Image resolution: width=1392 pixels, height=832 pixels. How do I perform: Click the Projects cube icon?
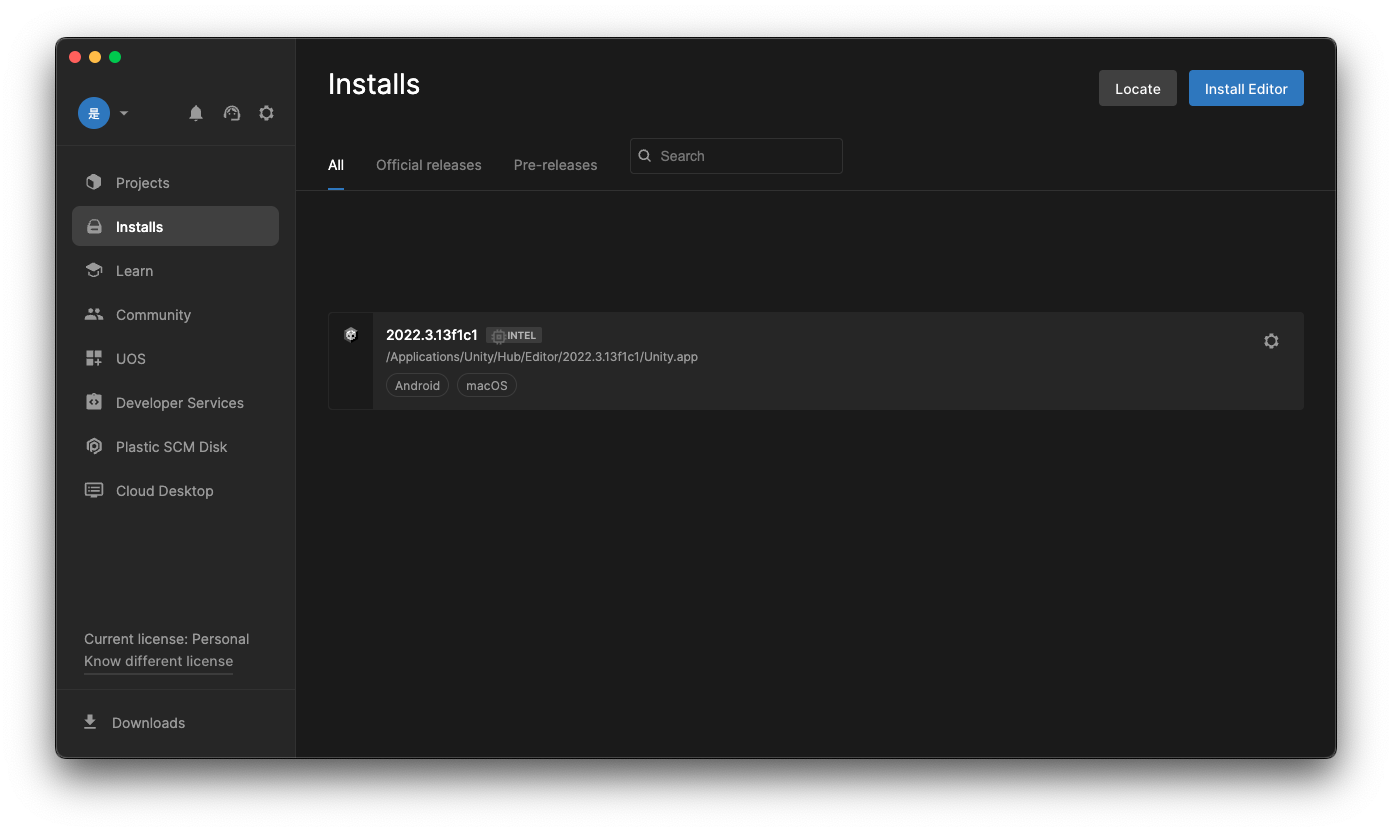click(94, 182)
